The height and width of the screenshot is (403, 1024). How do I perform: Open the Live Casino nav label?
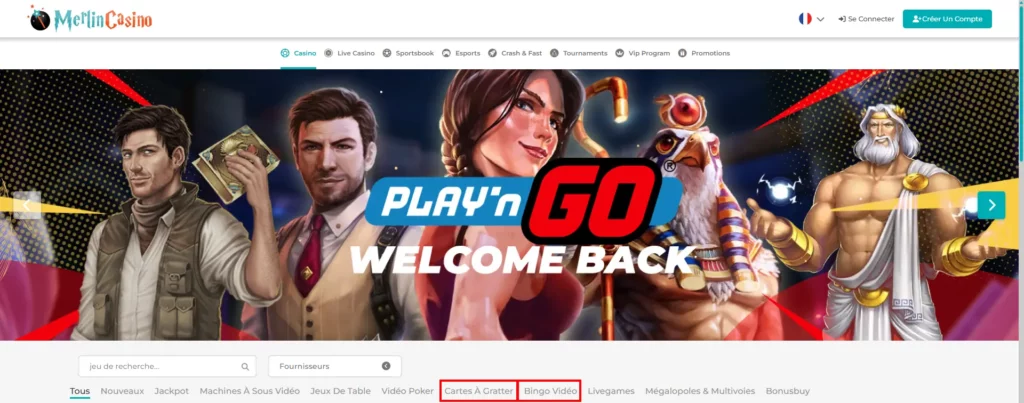pyautogui.click(x=356, y=53)
